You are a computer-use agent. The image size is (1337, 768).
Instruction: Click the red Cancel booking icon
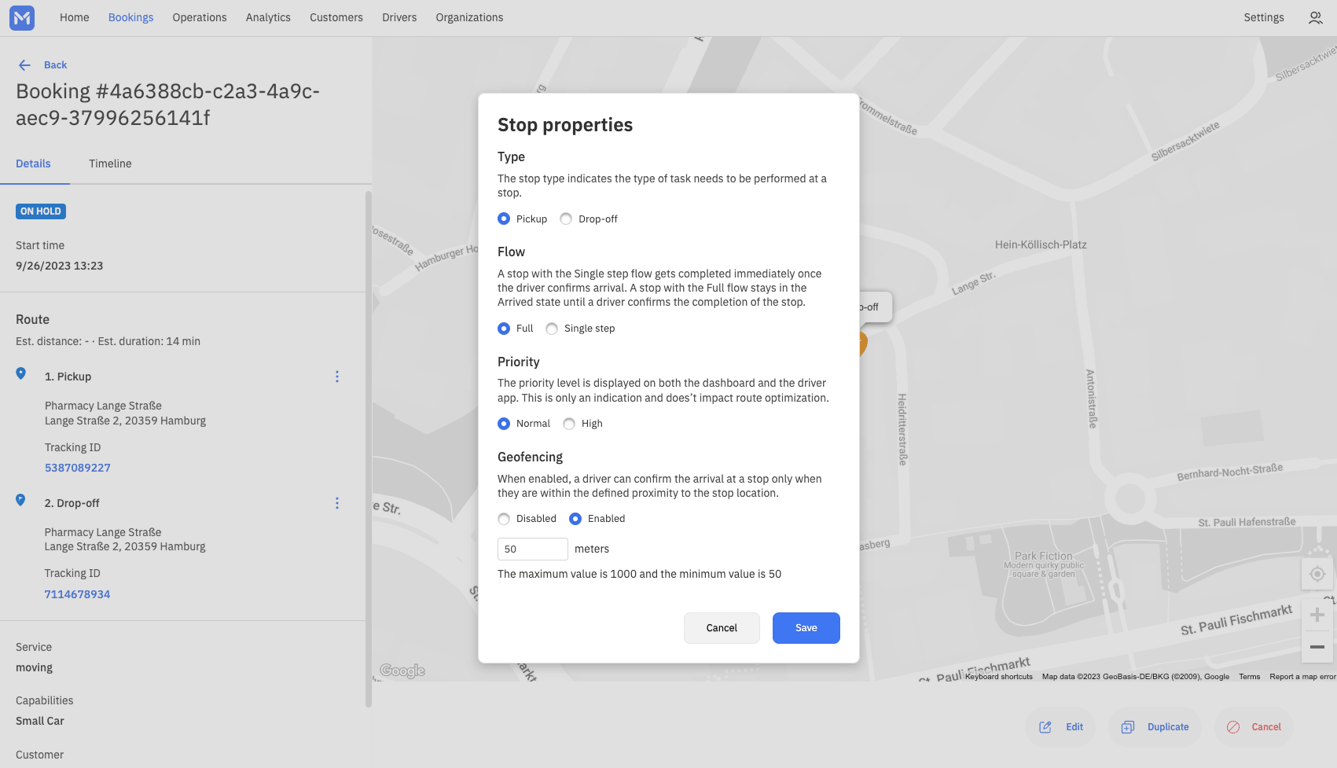coord(1233,727)
